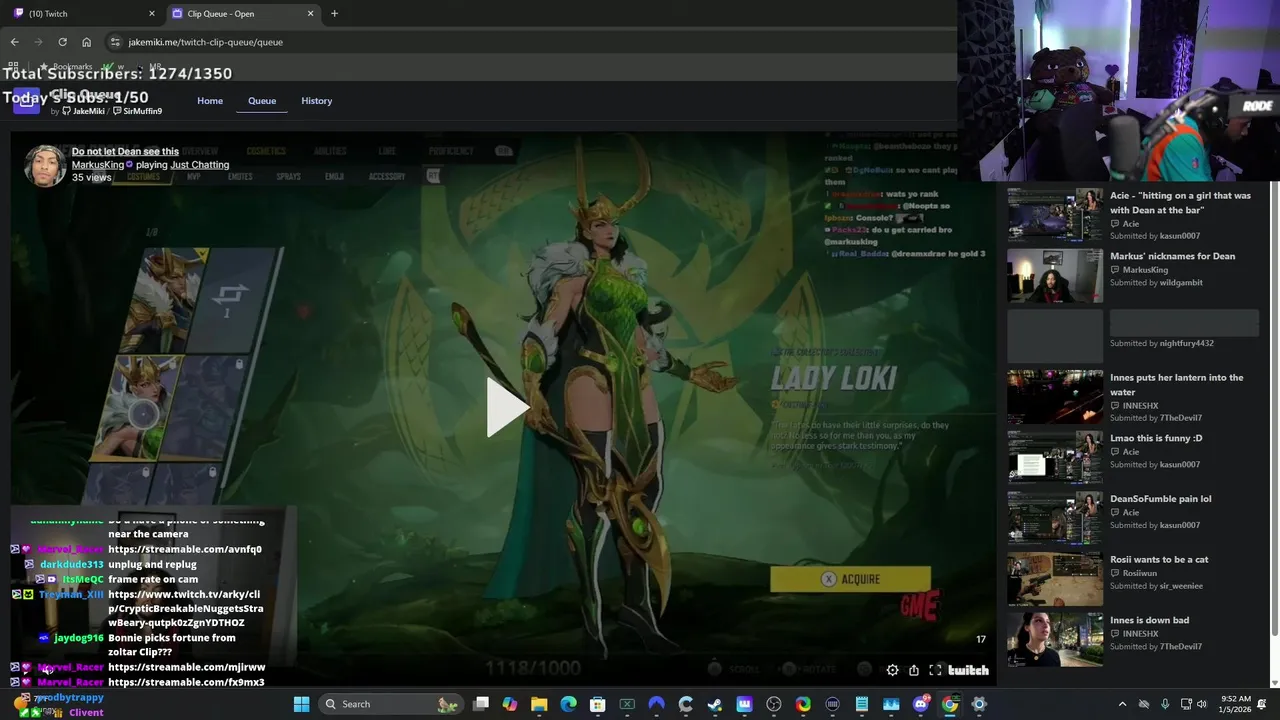Click the MarkusKing avatar next to clip title
1280x720 pixels.
[x=44, y=166]
